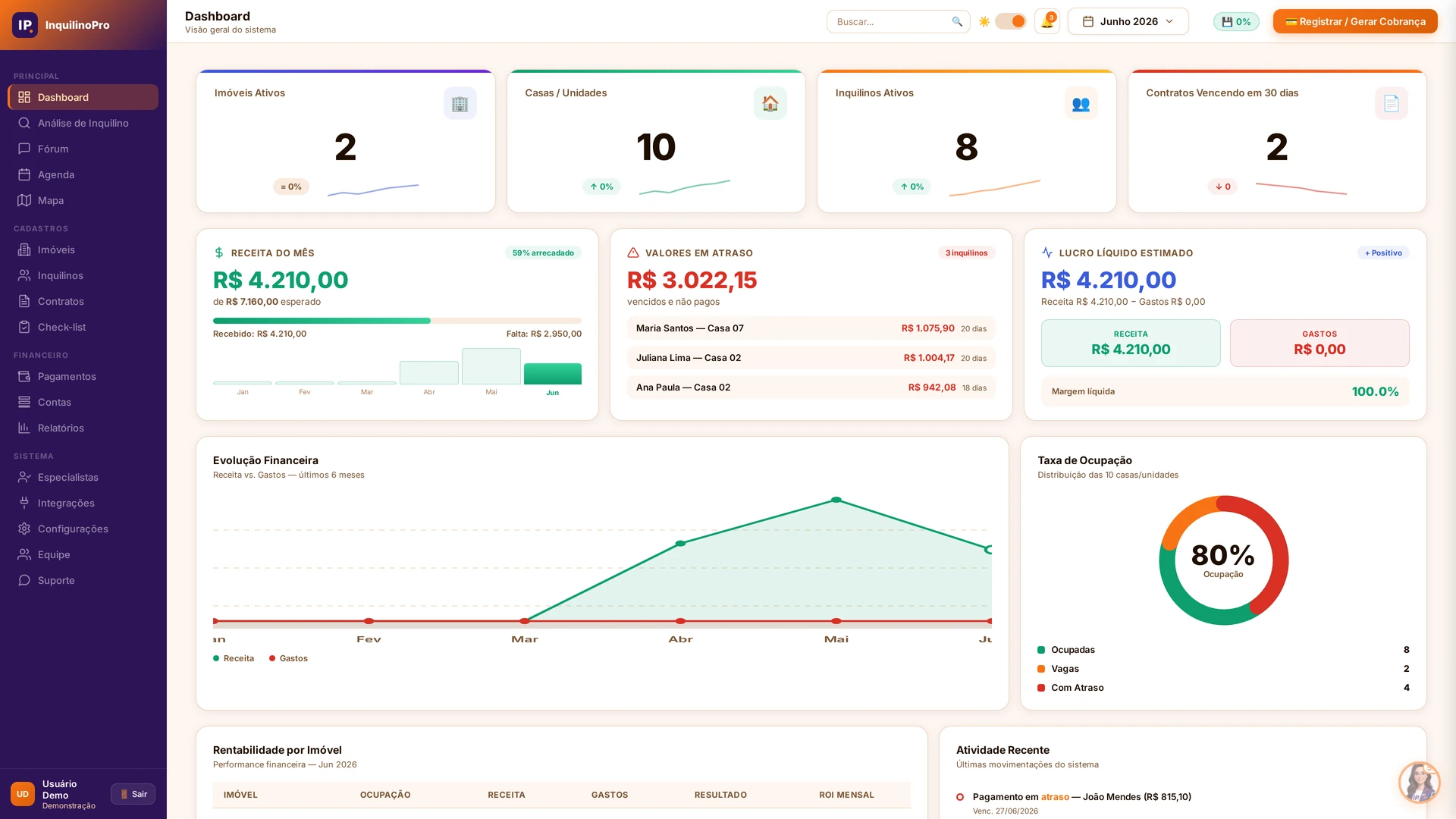This screenshot has width=1456, height=819.
Task: Toggle the light/dark theme switch
Action: 1010,21
